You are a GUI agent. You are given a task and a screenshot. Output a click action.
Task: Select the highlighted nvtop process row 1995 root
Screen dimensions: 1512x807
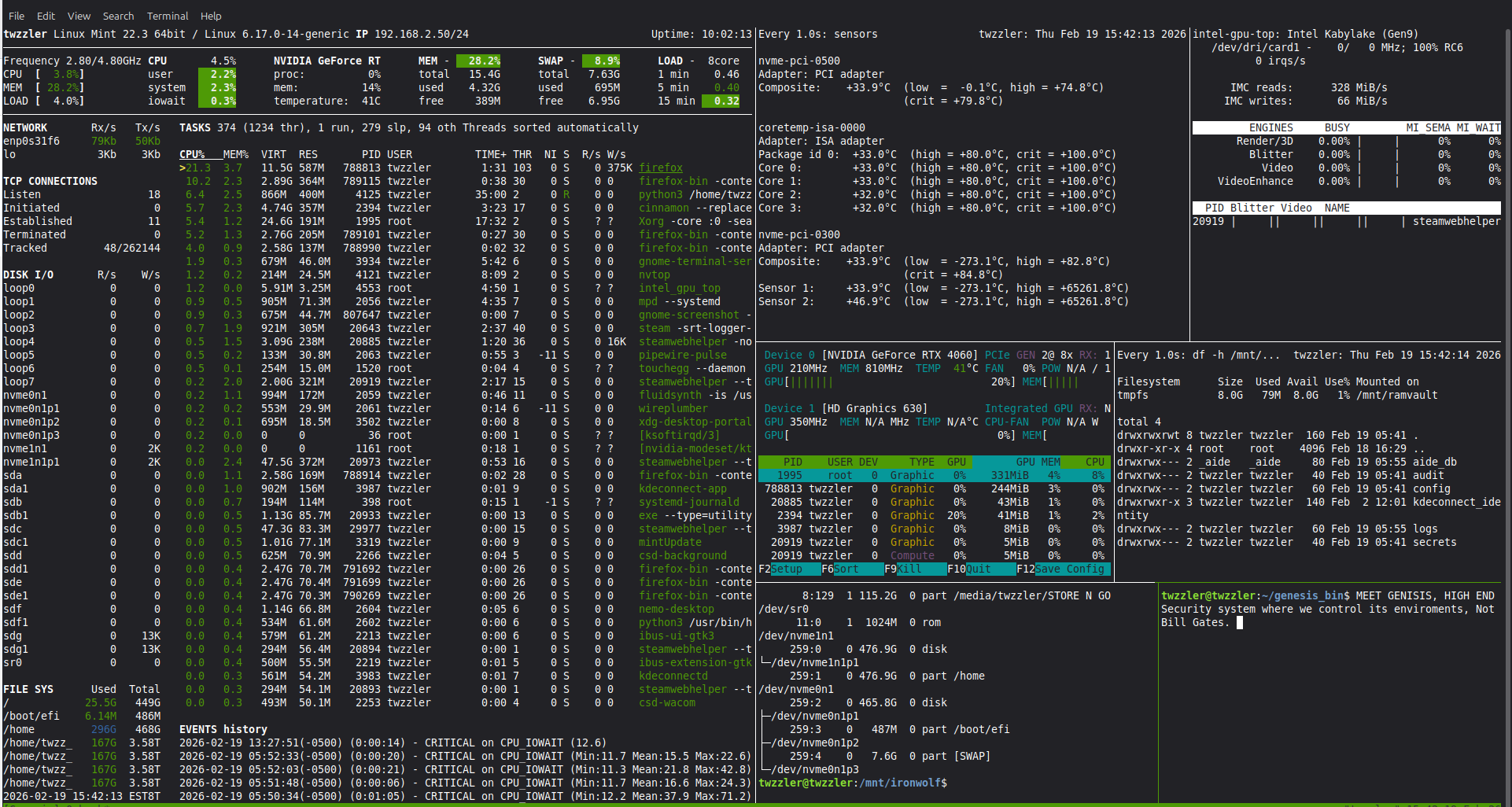935,475
